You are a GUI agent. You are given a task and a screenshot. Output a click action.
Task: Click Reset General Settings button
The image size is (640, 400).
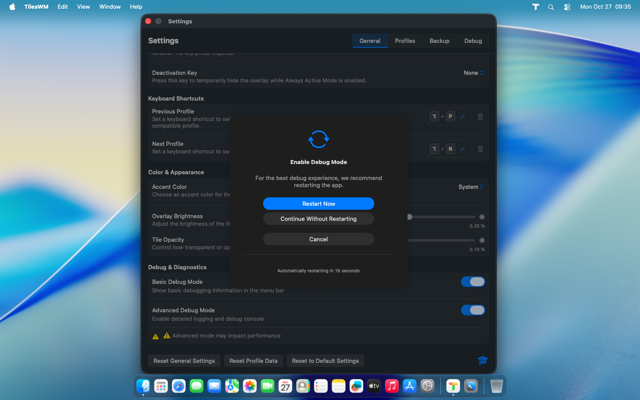point(184,361)
